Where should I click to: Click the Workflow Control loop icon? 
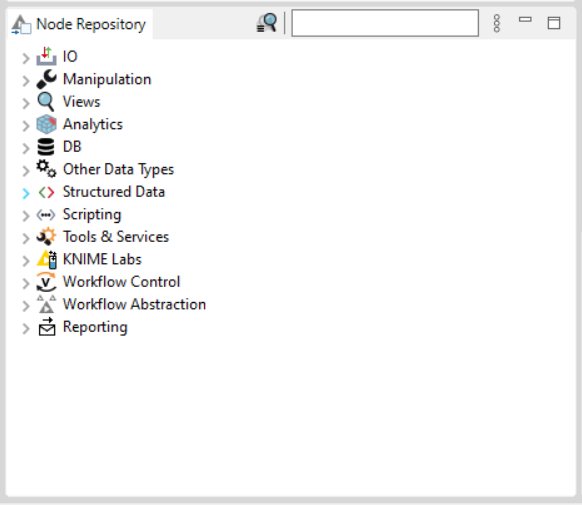coord(46,282)
